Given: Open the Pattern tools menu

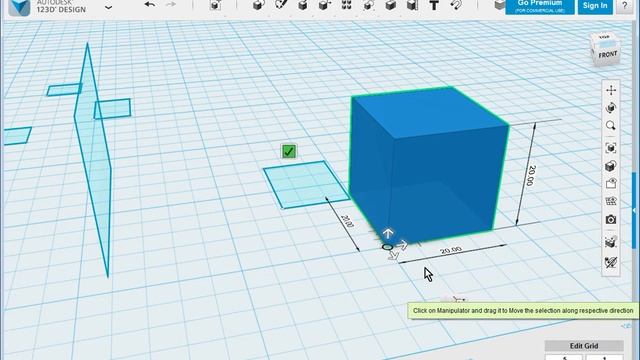Looking at the screenshot, I should coord(347,5).
